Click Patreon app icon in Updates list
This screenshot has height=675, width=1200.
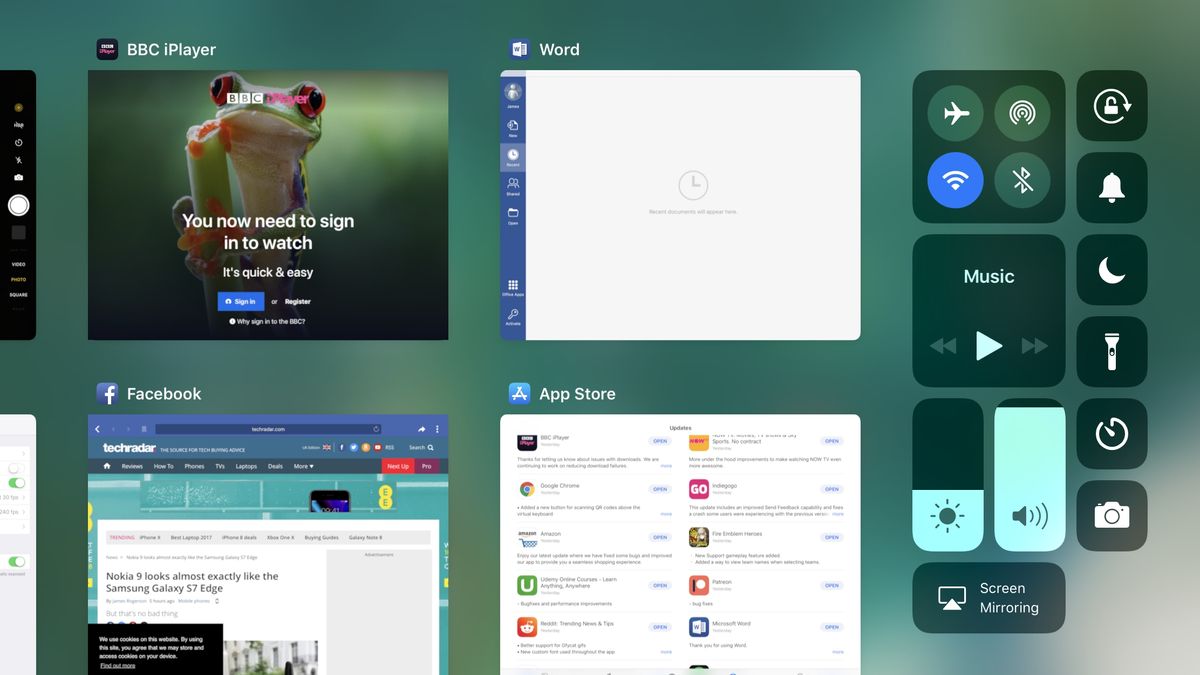tap(699, 585)
